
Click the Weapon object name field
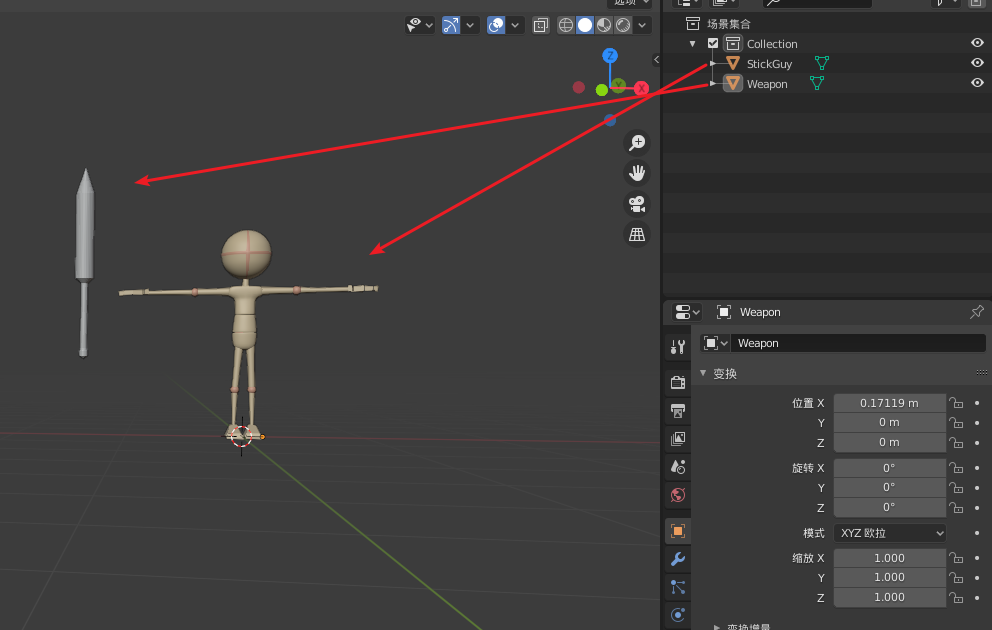pos(857,343)
